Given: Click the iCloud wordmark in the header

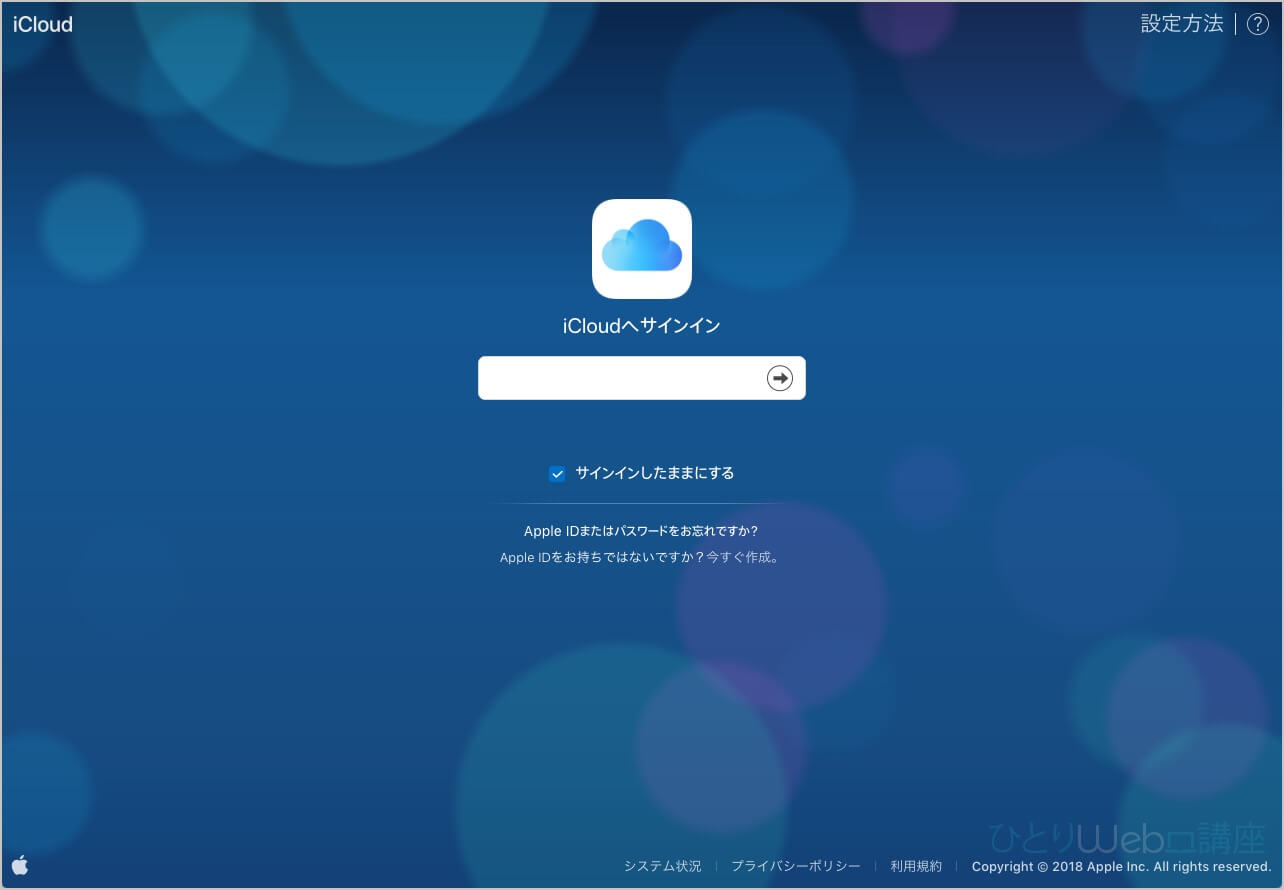Looking at the screenshot, I should point(43,25).
